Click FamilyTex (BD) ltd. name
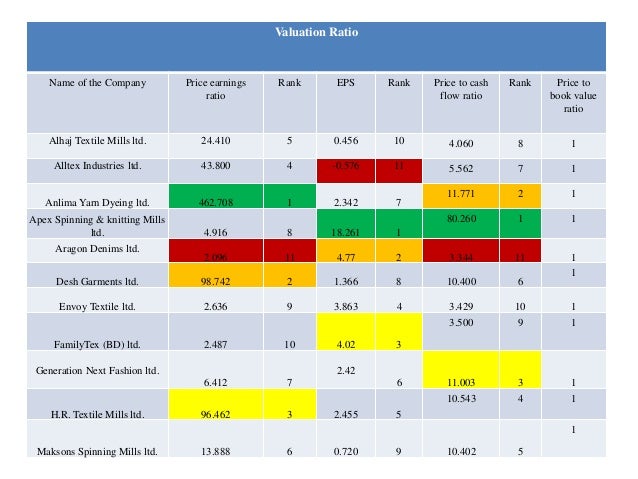The height and width of the screenshot is (479, 638). [x=97, y=345]
